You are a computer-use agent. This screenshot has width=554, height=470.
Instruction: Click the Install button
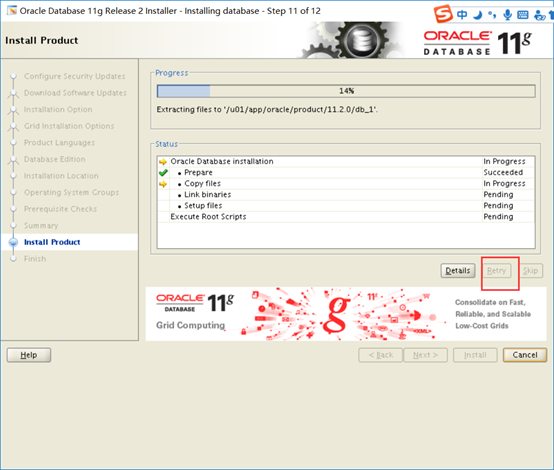coord(475,355)
